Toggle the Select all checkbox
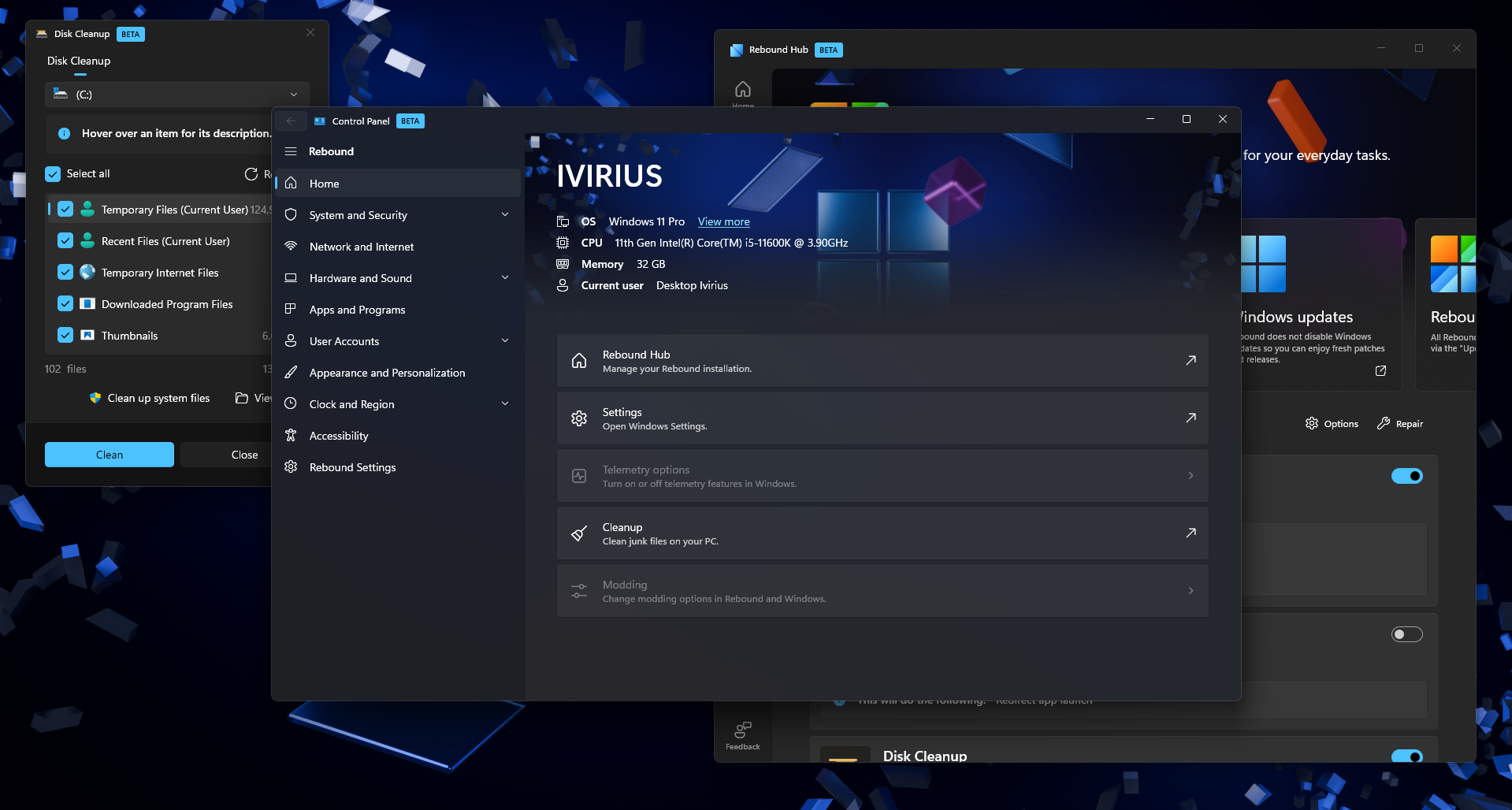 [x=53, y=174]
